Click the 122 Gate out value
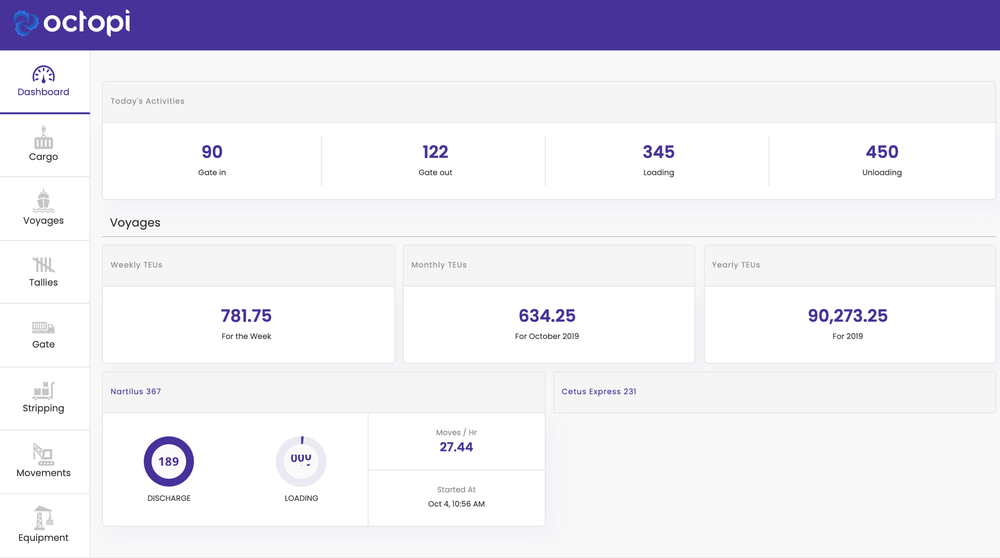 coord(436,152)
